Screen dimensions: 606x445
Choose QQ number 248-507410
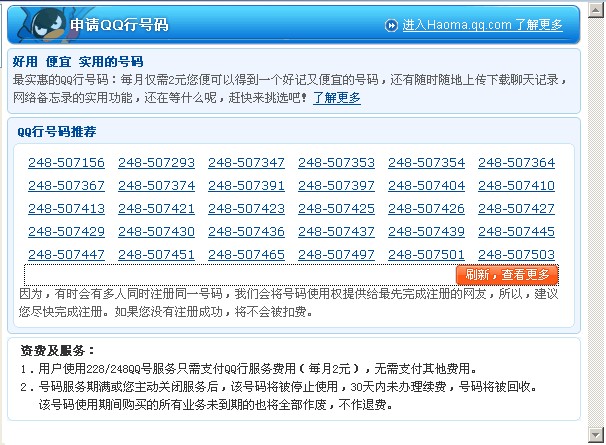pos(516,186)
